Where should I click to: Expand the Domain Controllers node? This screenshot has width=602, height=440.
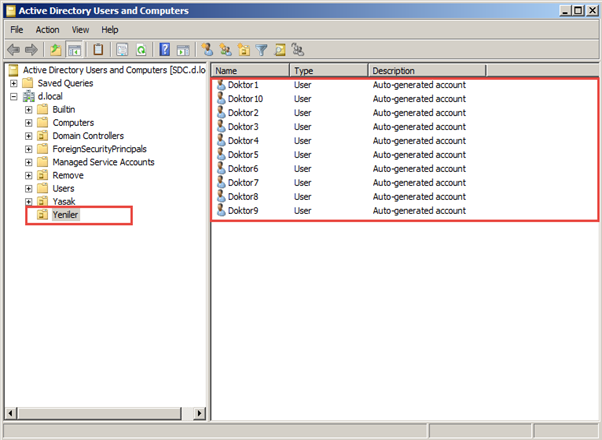28,136
